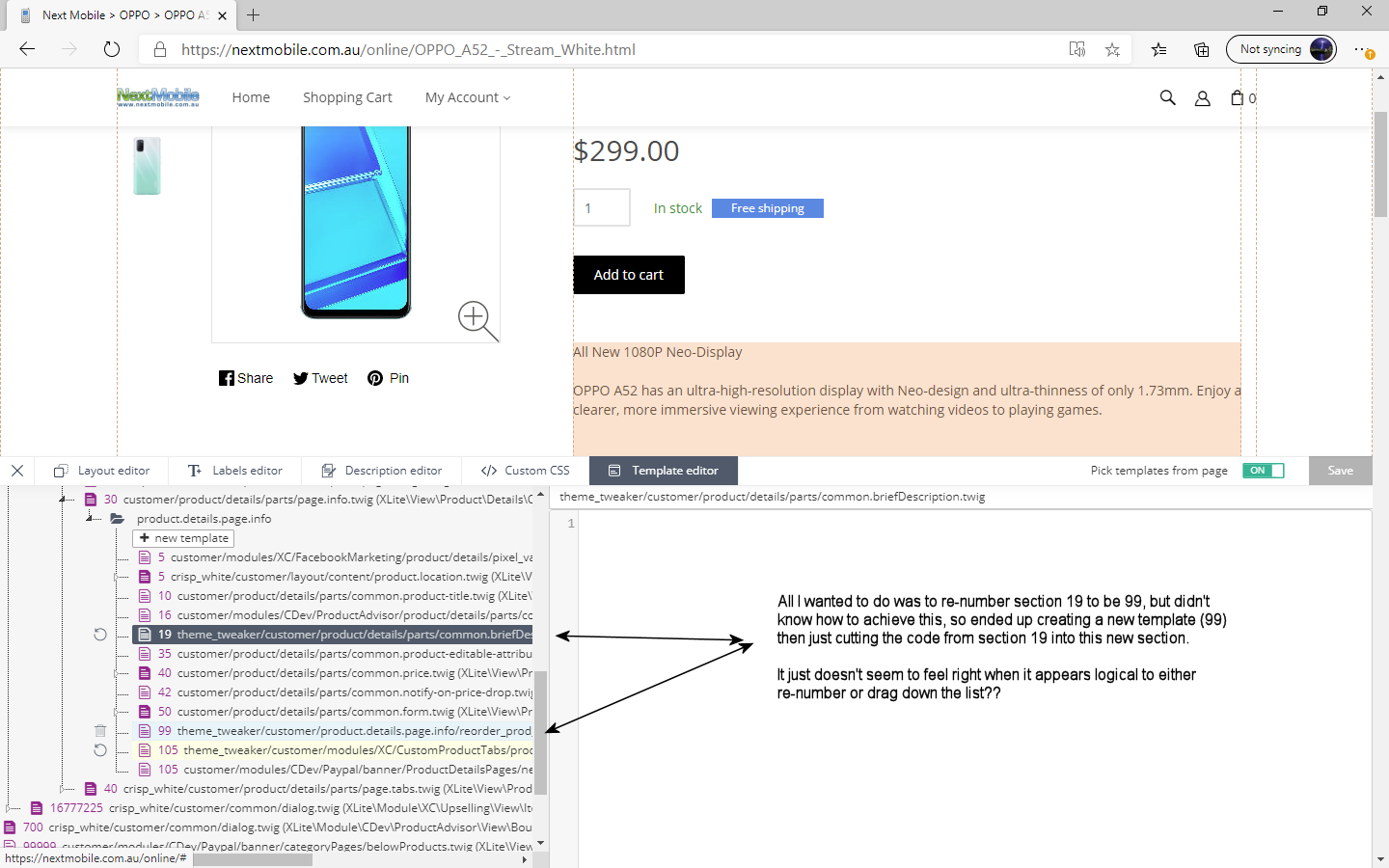The height and width of the screenshot is (868, 1389).
Task: Delete template 99 with the trash icon
Action: [100, 731]
